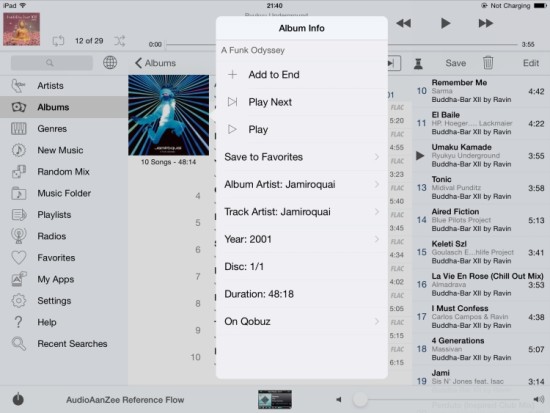Viewport: 550px width, 413px height.
Task: Click the globe icon near search
Action: click(110, 63)
